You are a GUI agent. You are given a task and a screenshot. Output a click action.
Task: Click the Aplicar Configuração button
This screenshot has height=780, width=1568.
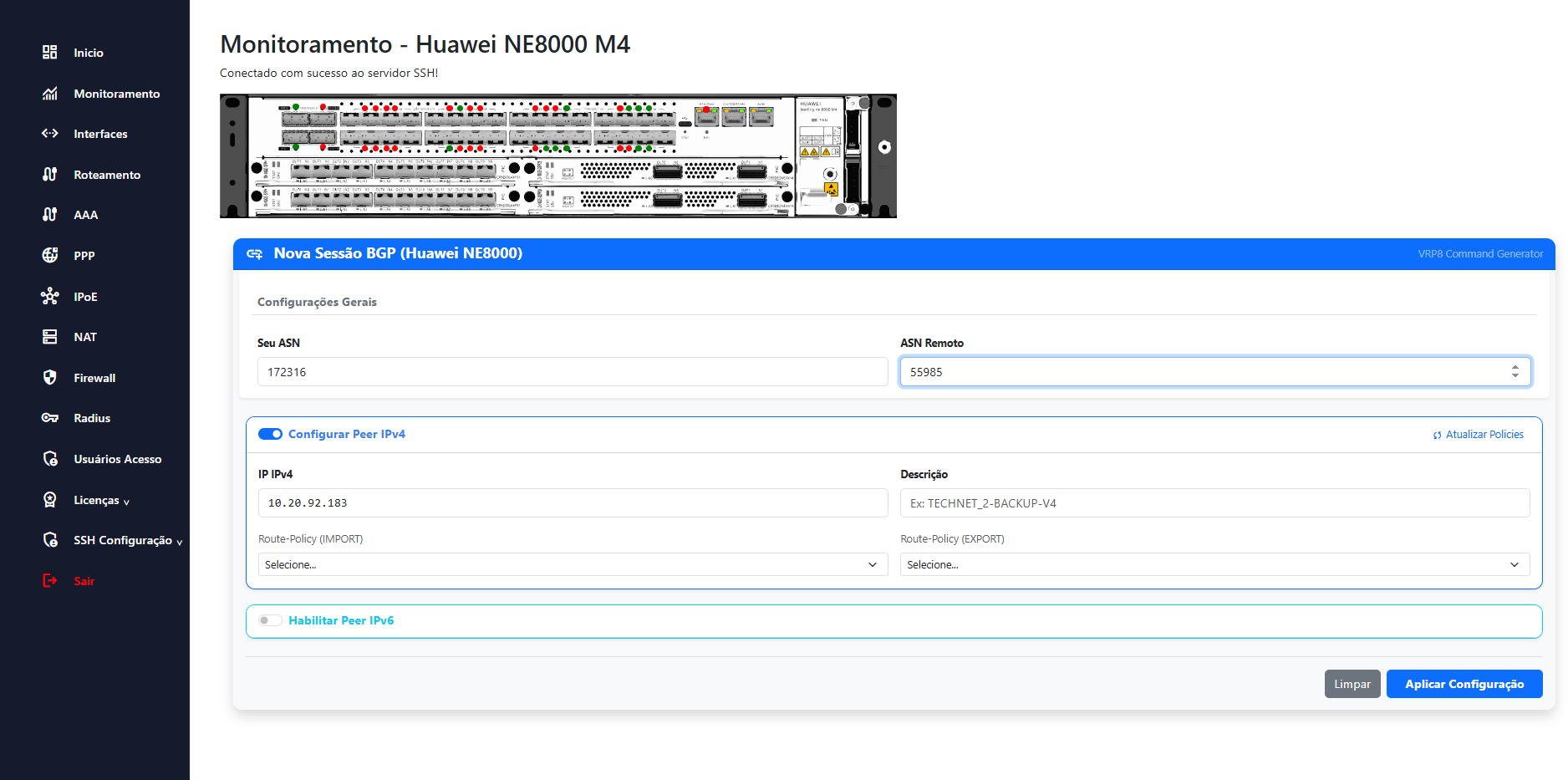[1464, 684]
